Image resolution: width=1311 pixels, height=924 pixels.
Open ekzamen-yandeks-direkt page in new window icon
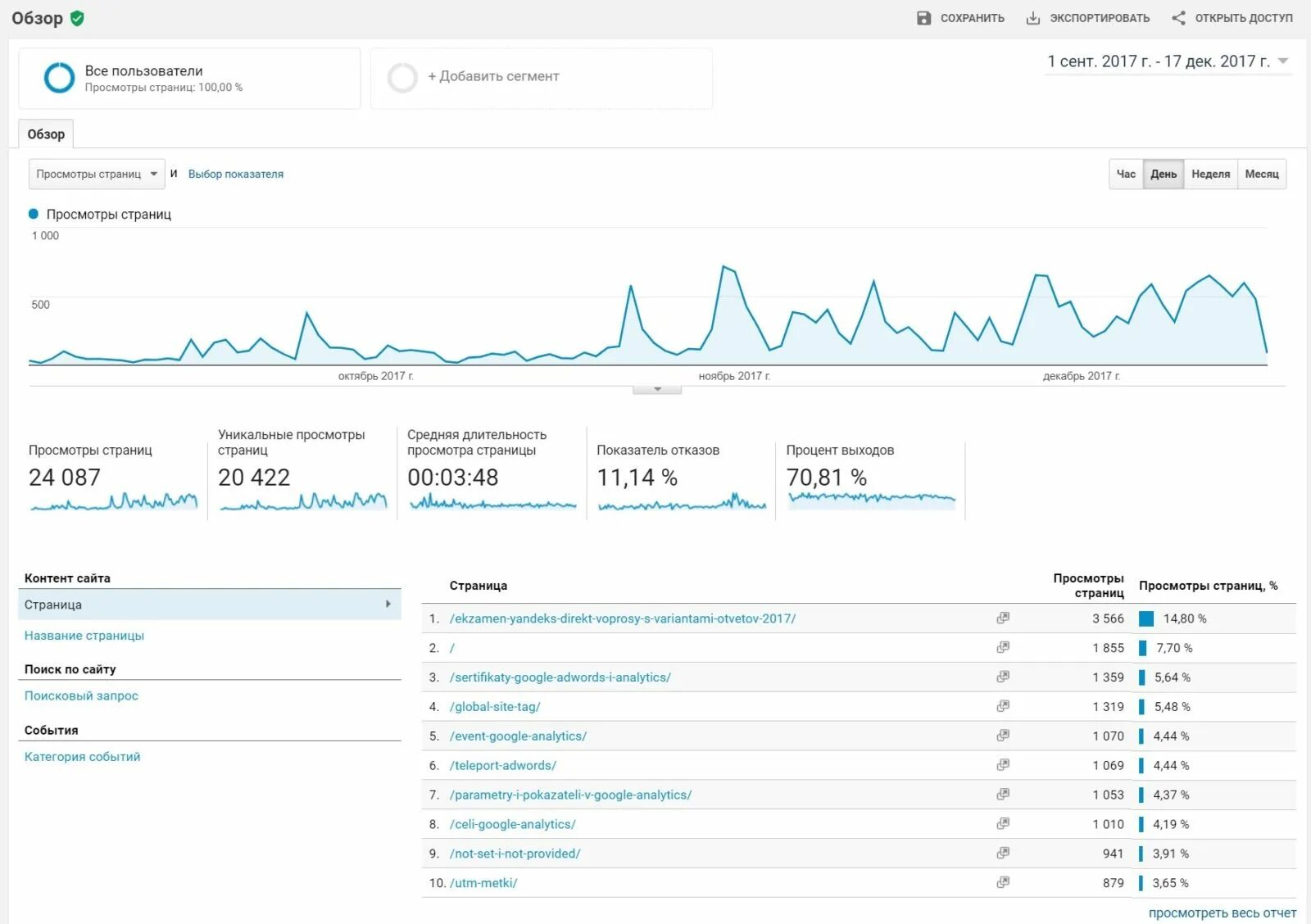click(x=1003, y=618)
